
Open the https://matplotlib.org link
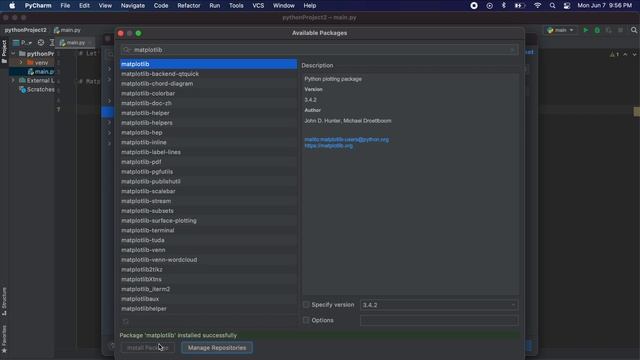pos(329,146)
